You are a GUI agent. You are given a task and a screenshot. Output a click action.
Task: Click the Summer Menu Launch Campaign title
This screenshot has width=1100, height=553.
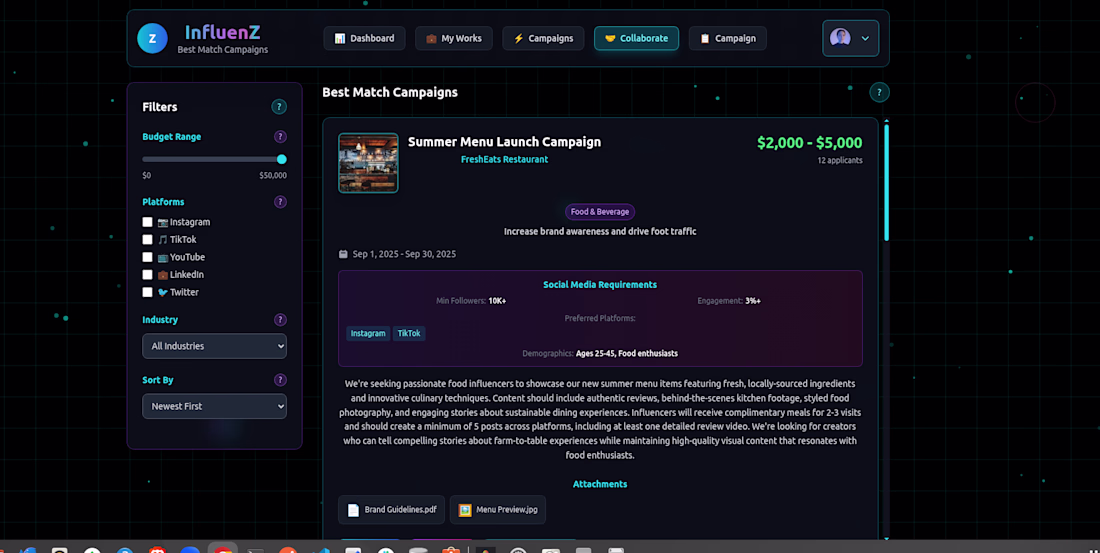[504, 142]
